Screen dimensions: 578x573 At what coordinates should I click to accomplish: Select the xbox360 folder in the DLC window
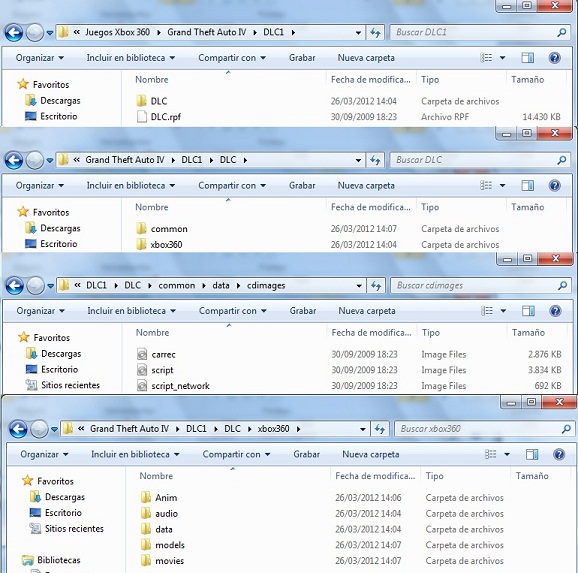click(x=166, y=245)
